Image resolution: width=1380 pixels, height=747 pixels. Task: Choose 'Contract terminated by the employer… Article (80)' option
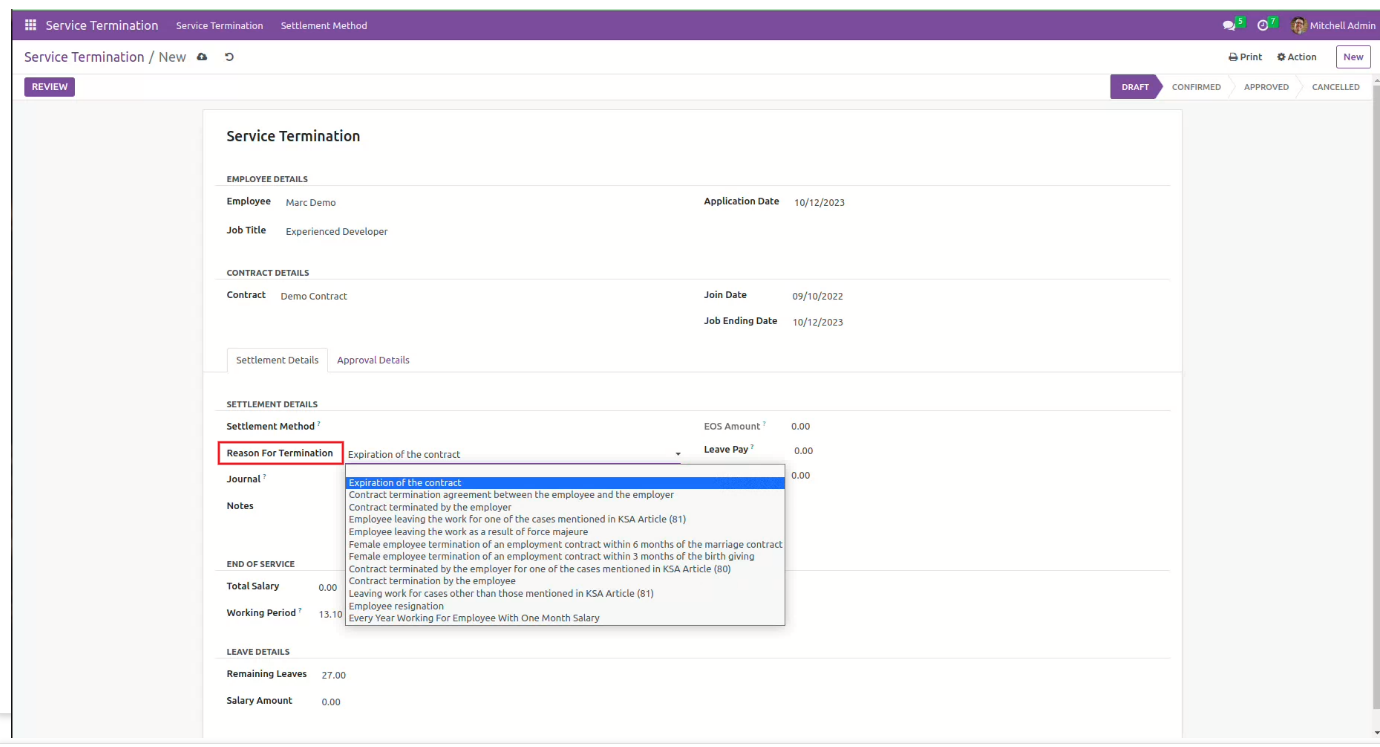pyautogui.click(x=565, y=569)
